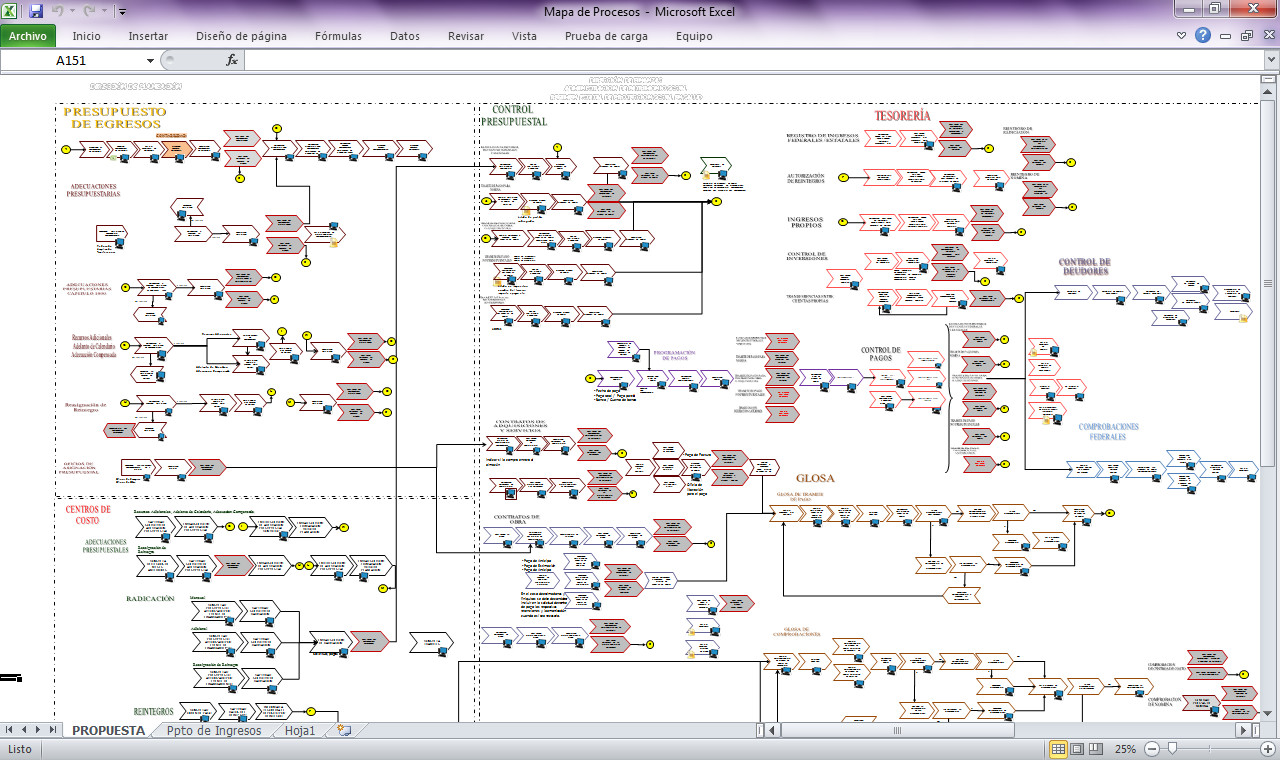Switch to Page Layout view in status bar

tap(1077, 749)
